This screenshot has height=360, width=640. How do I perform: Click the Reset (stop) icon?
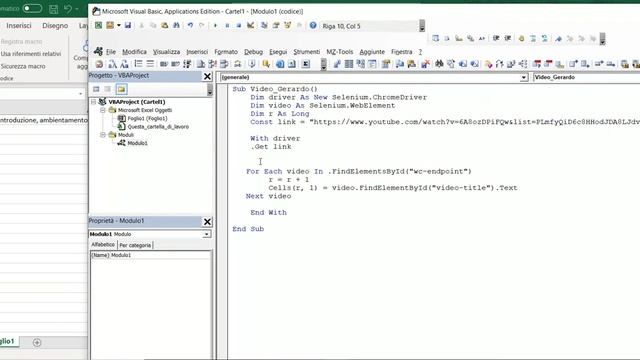[x=239, y=26]
